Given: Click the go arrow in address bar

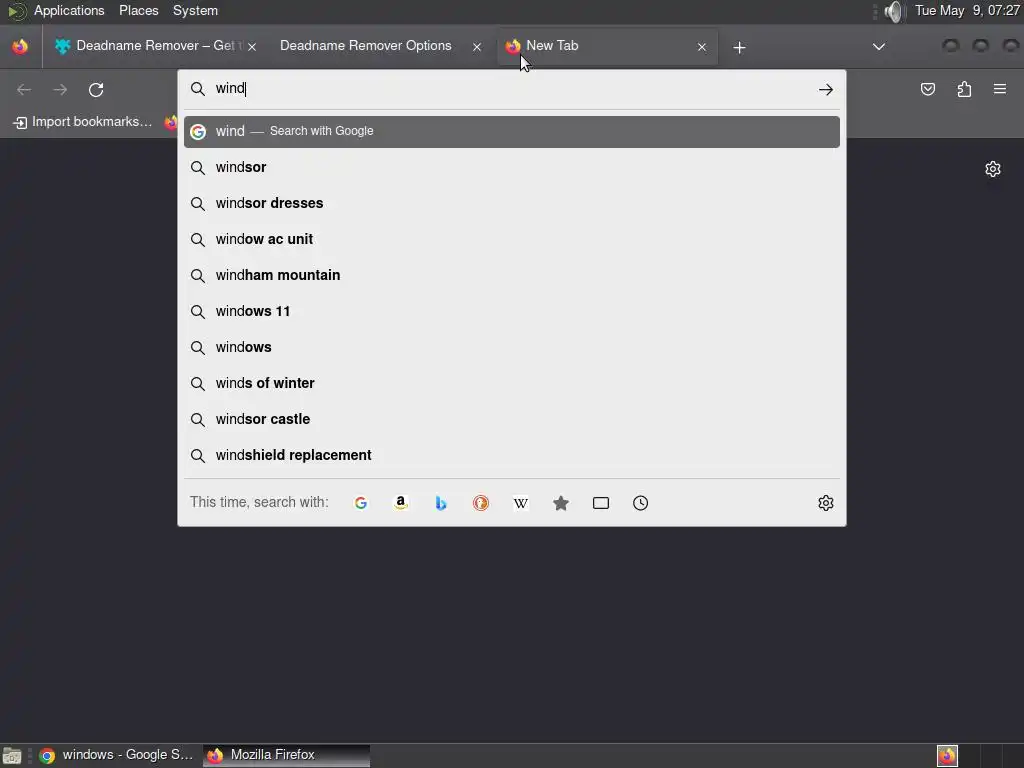Looking at the screenshot, I should pyautogui.click(x=825, y=89).
